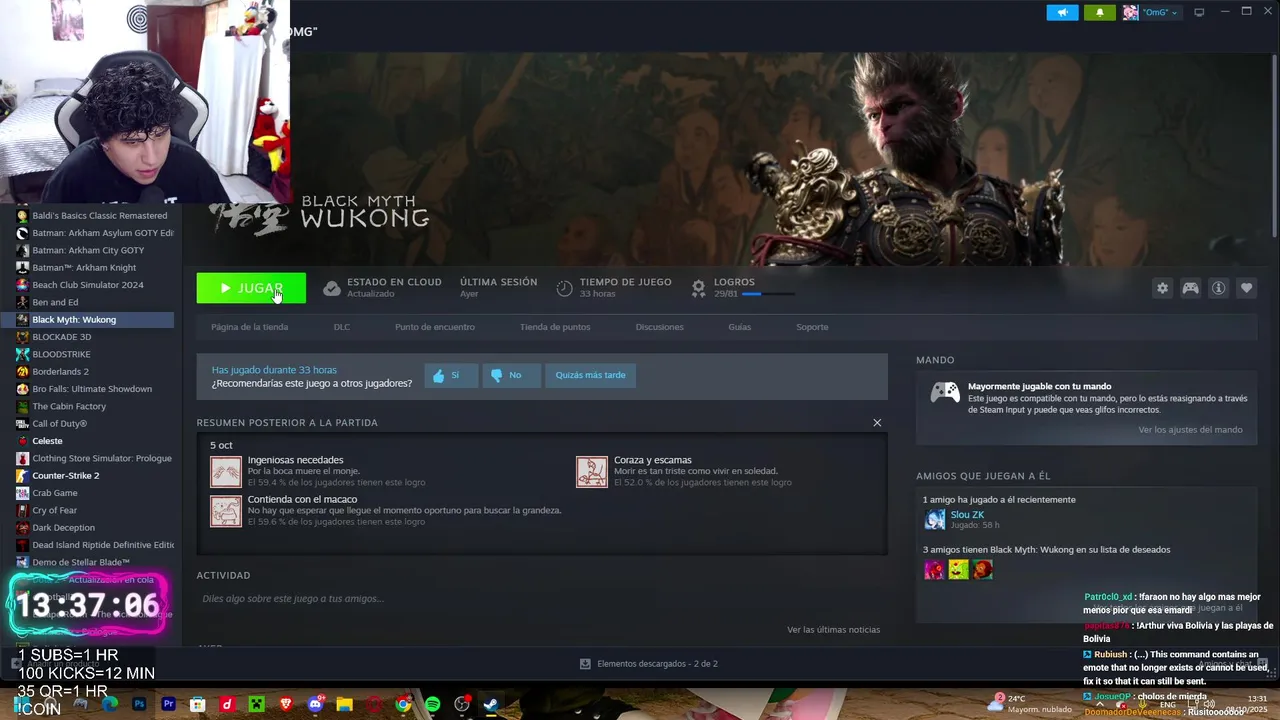Open the Página de la tienda tab
This screenshot has width=1280, height=720.
[x=249, y=327]
